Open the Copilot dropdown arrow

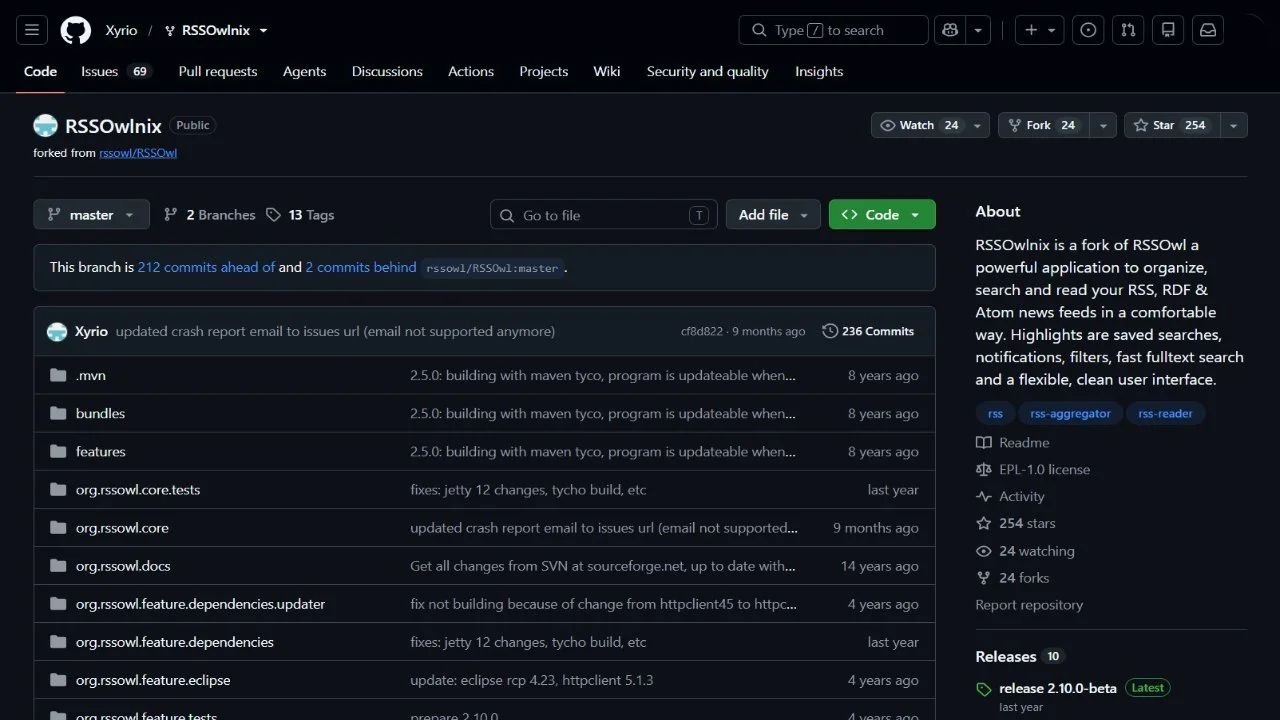(978, 30)
